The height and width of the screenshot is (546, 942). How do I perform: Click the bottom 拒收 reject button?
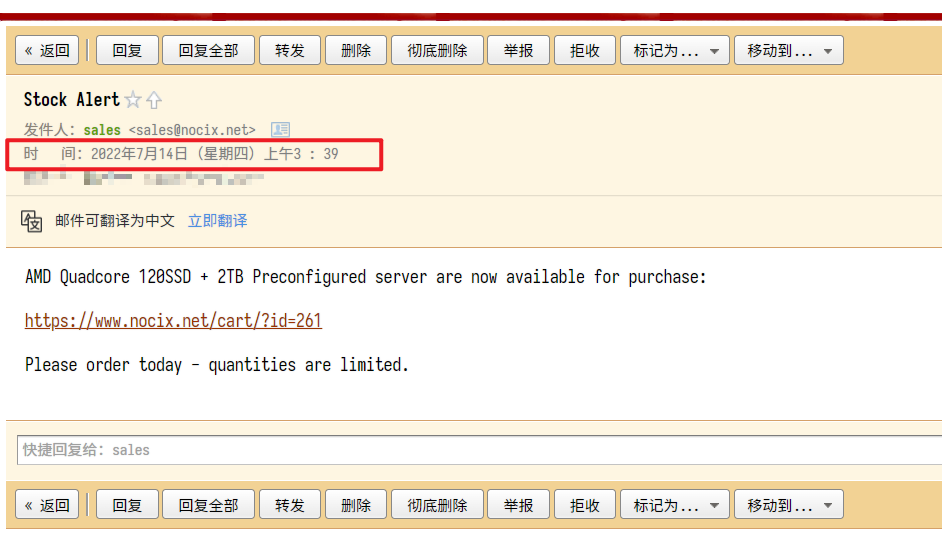(585, 505)
